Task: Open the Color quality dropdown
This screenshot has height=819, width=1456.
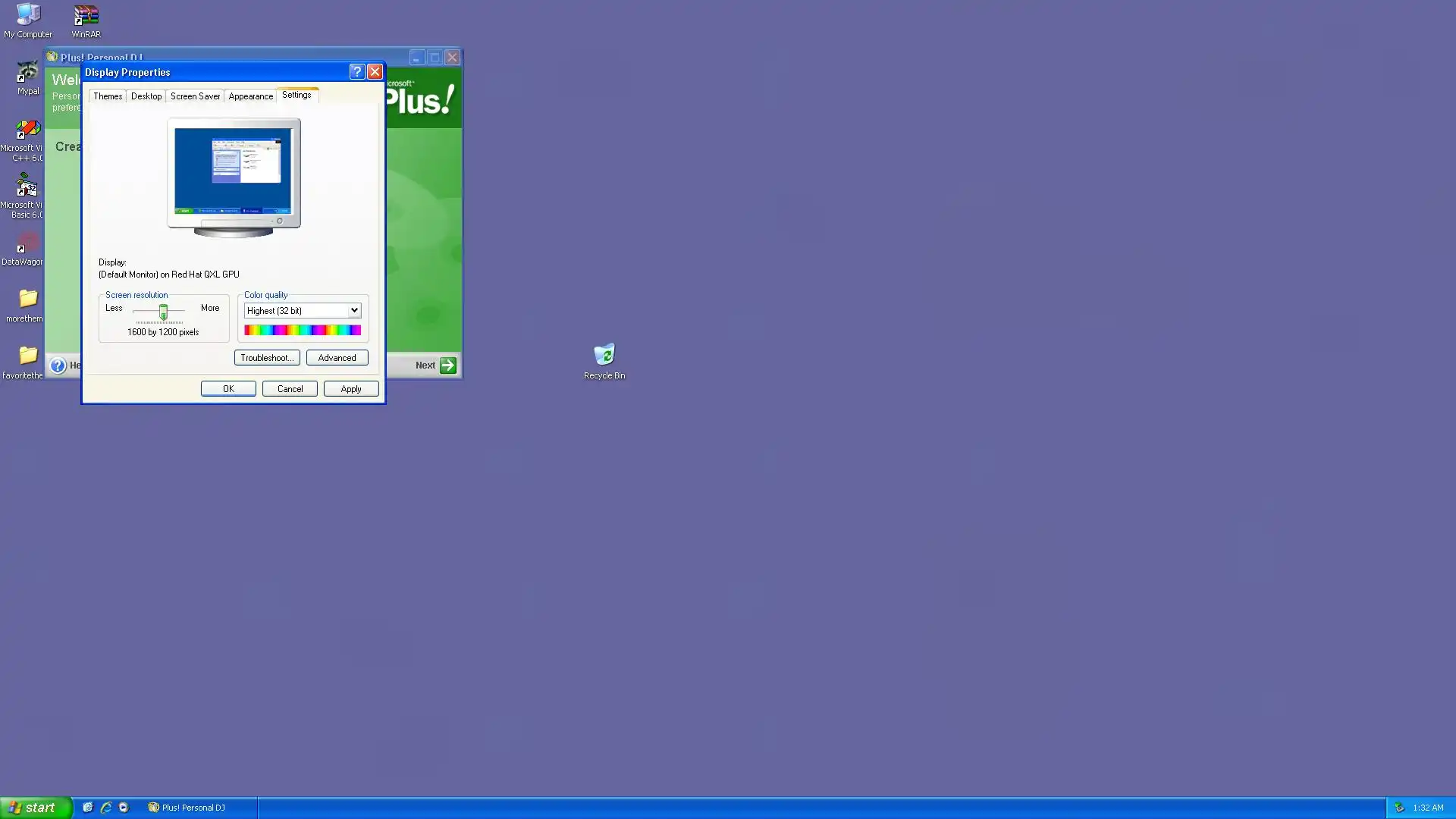Action: [353, 311]
